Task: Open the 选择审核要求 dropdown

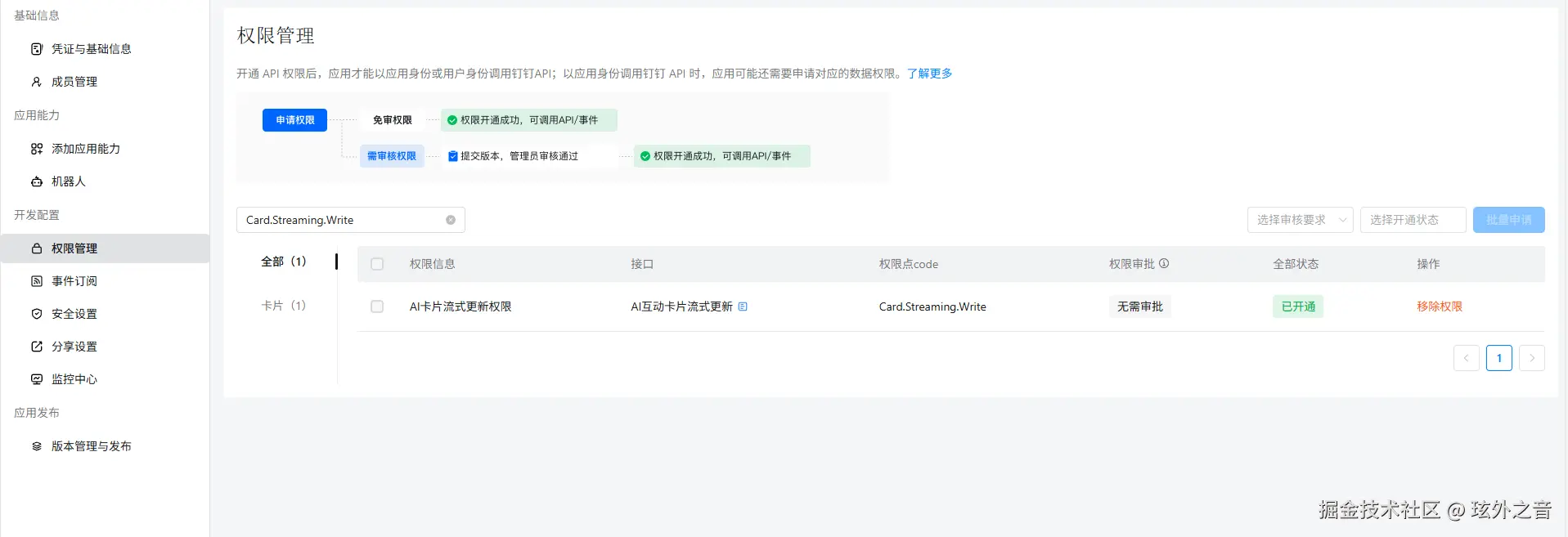Action: [1300, 220]
